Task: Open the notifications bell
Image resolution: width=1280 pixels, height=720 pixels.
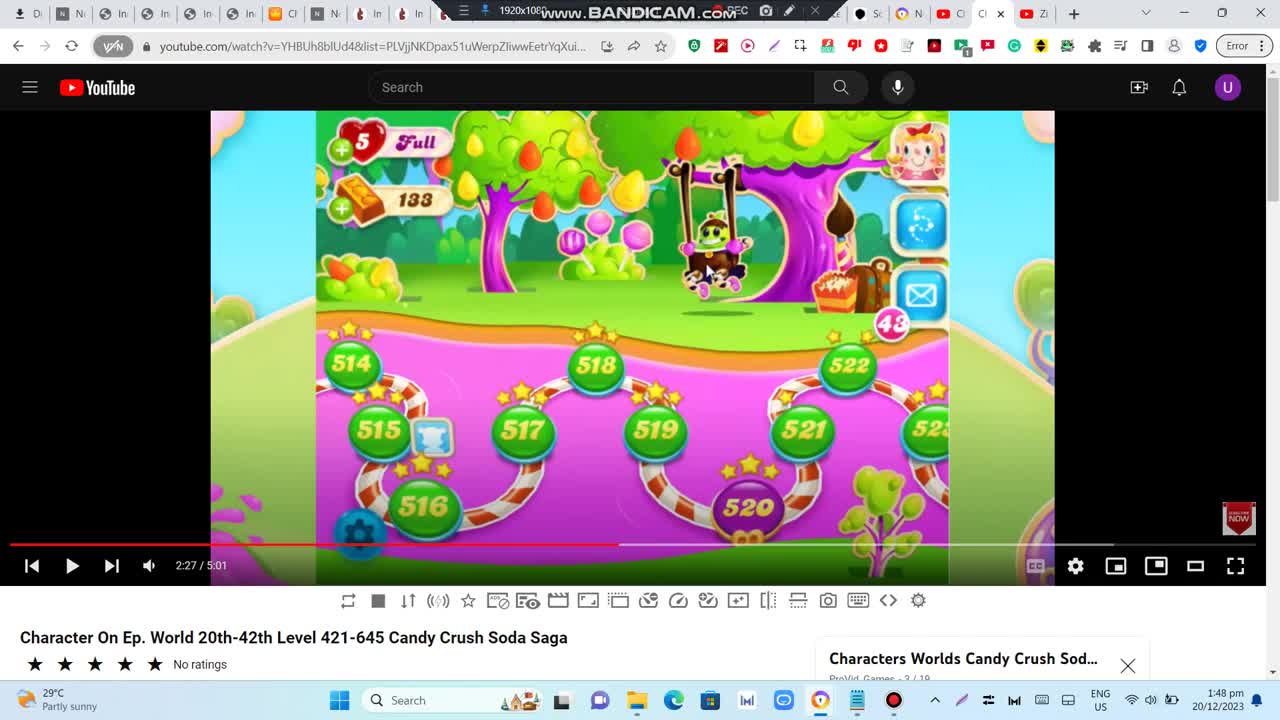Action: pos(1179,87)
